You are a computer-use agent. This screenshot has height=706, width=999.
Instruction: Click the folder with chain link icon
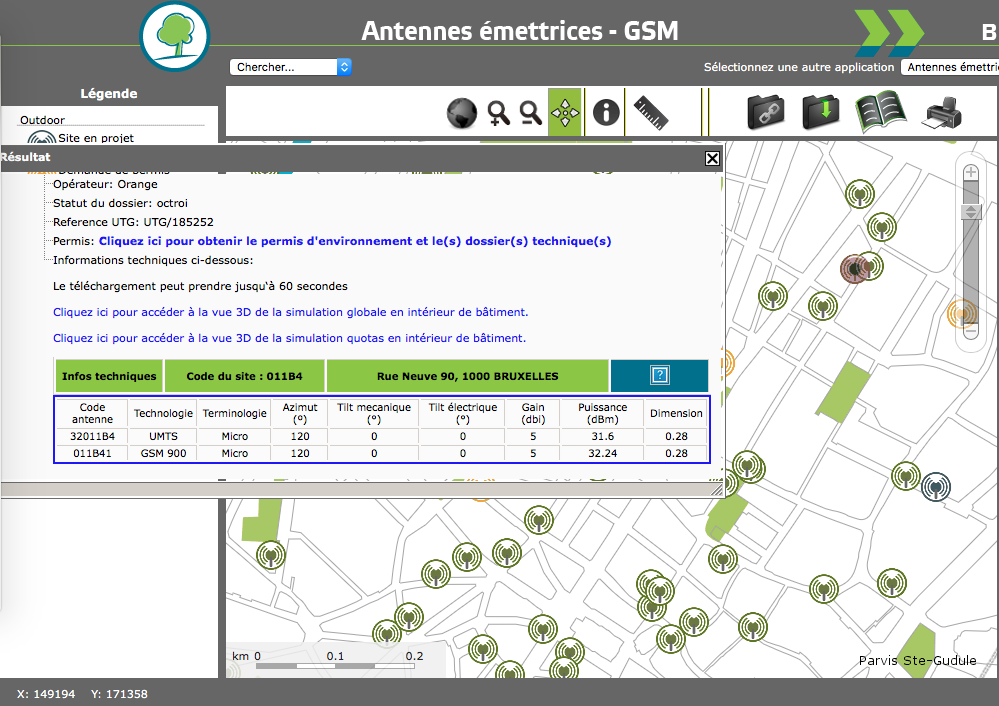click(767, 112)
